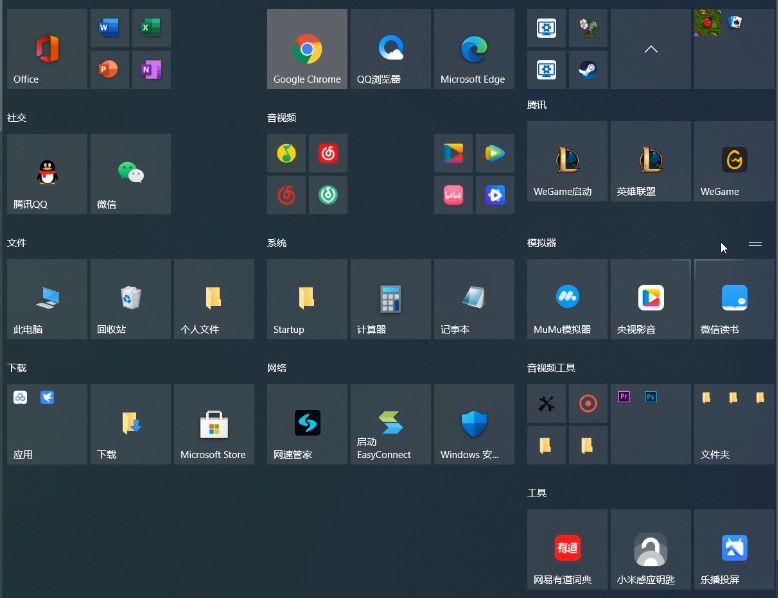Collapse folder using the up chevron tile
Viewport: 778px width, 598px height.
click(650, 49)
